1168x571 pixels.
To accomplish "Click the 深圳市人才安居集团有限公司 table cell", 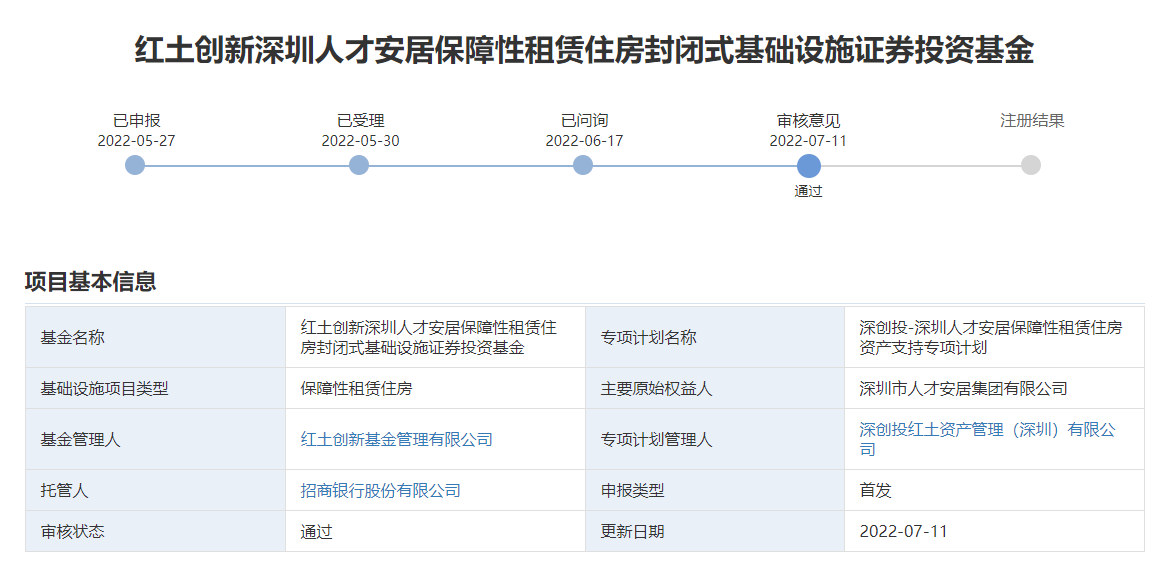I will (x=963, y=389).
